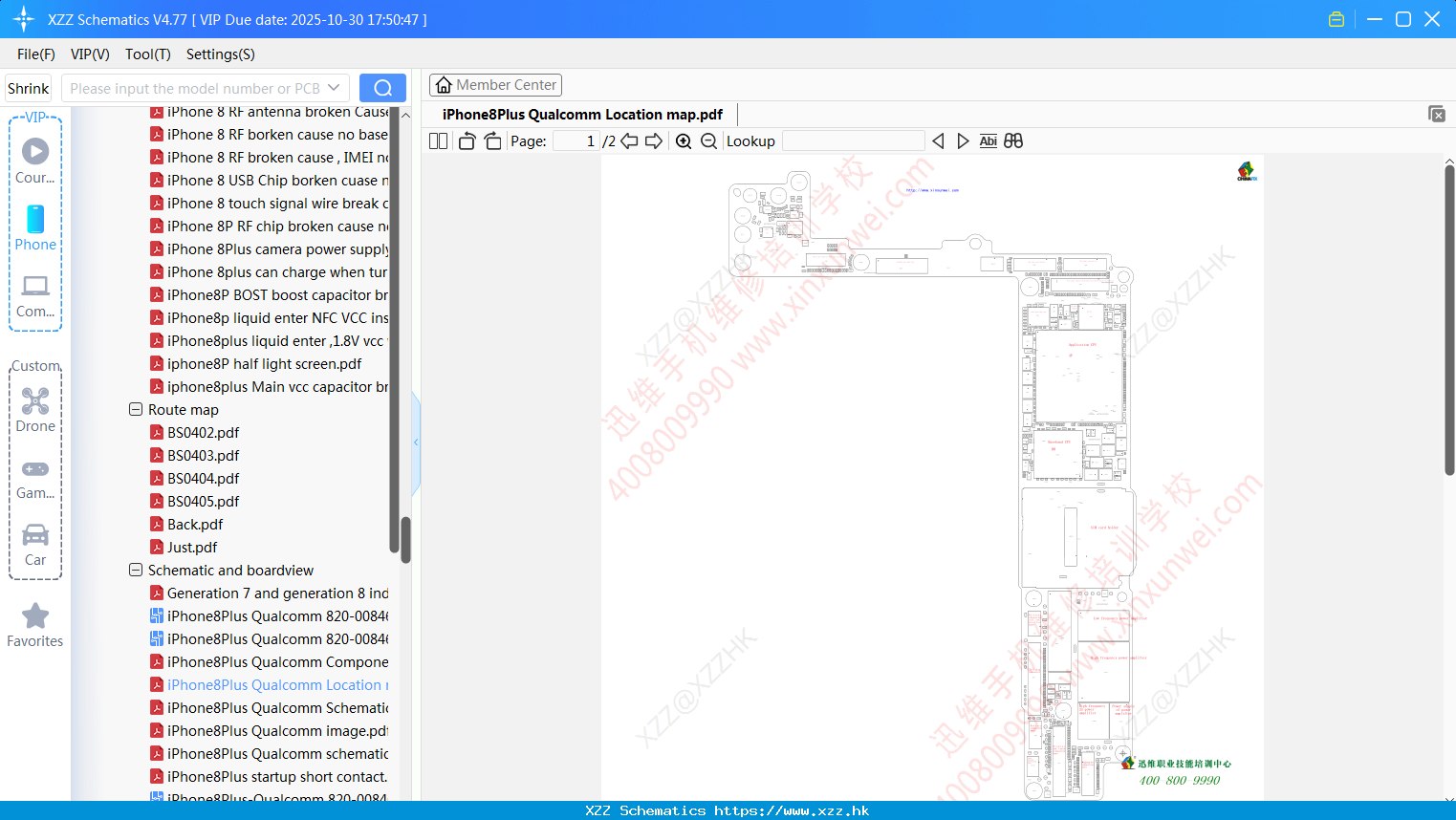Click the file tree vertical scrollbar thumb
Image resolution: width=1456 pixels, height=820 pixels.
coord(405,540)
